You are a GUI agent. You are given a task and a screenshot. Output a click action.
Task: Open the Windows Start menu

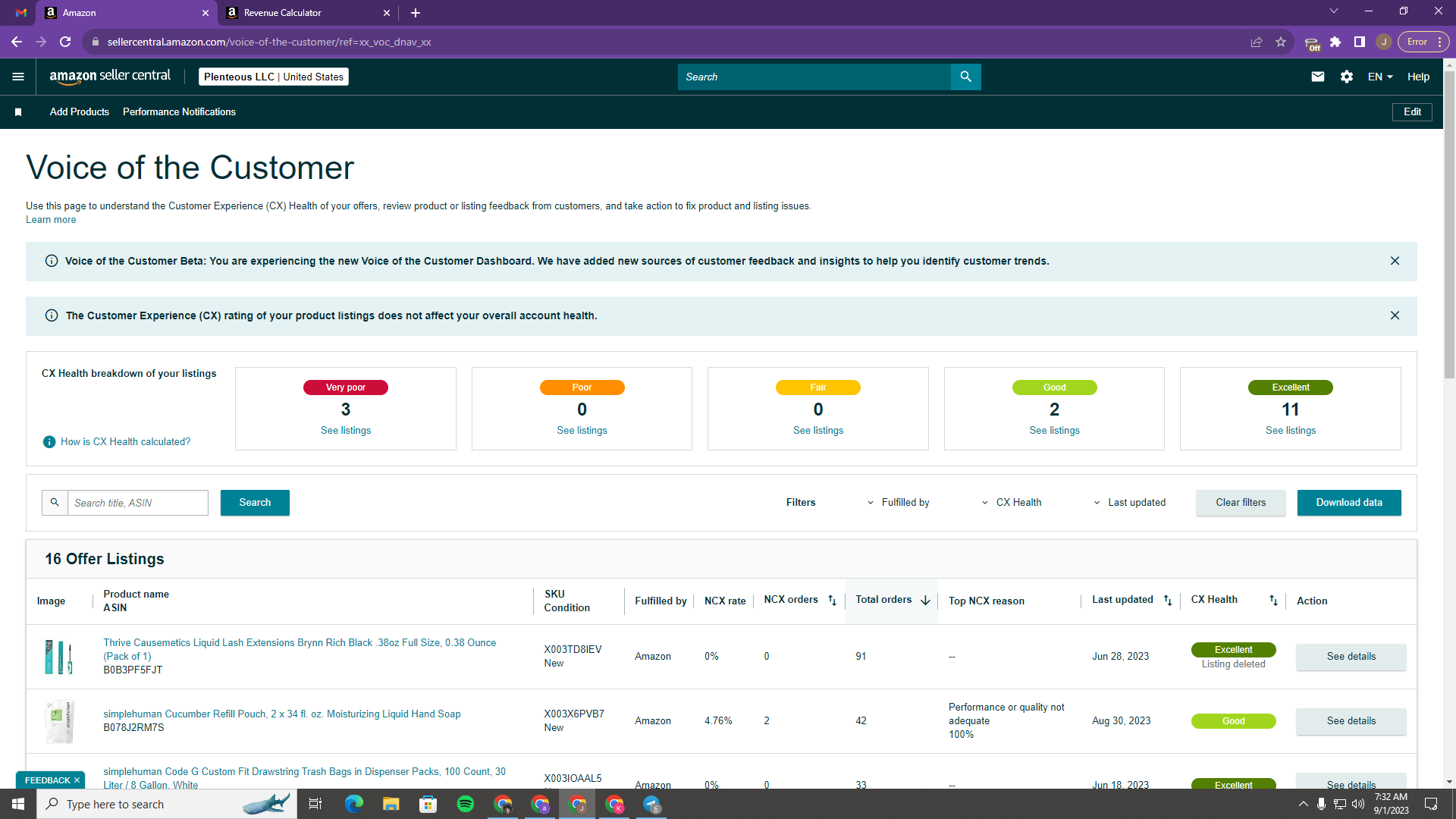click(x=18, y=804)
